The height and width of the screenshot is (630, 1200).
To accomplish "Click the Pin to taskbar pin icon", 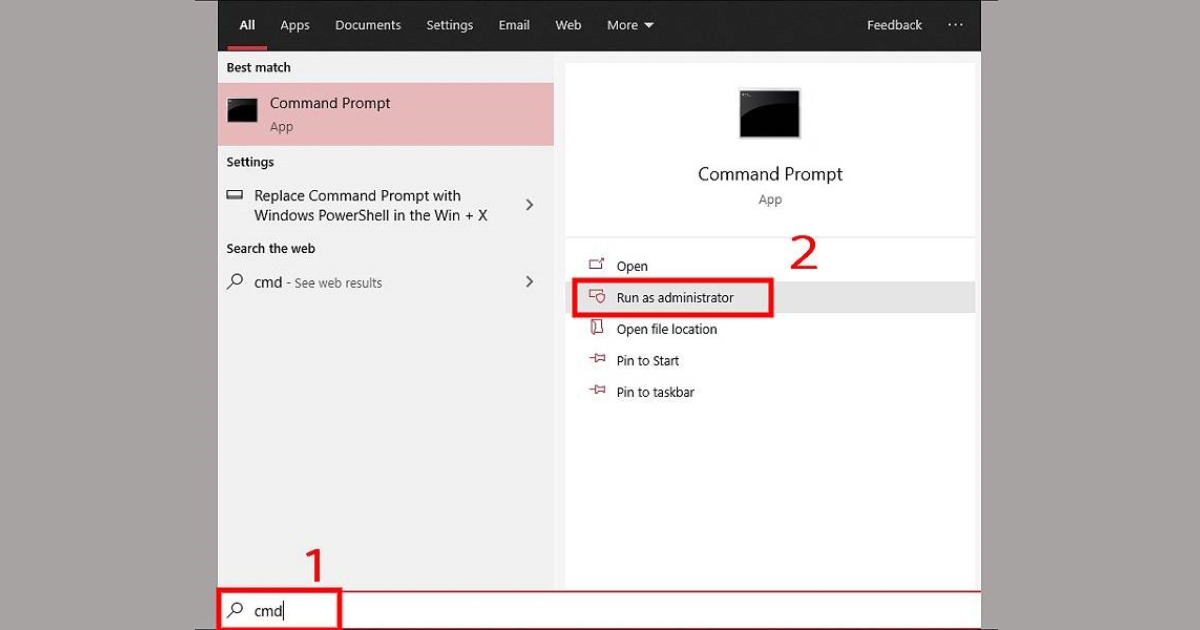I will 597,391.
